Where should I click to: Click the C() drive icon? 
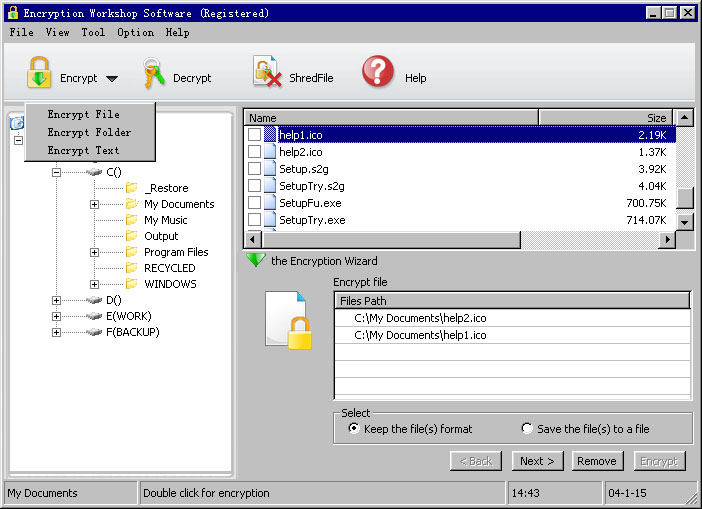[x=94, y=172]
